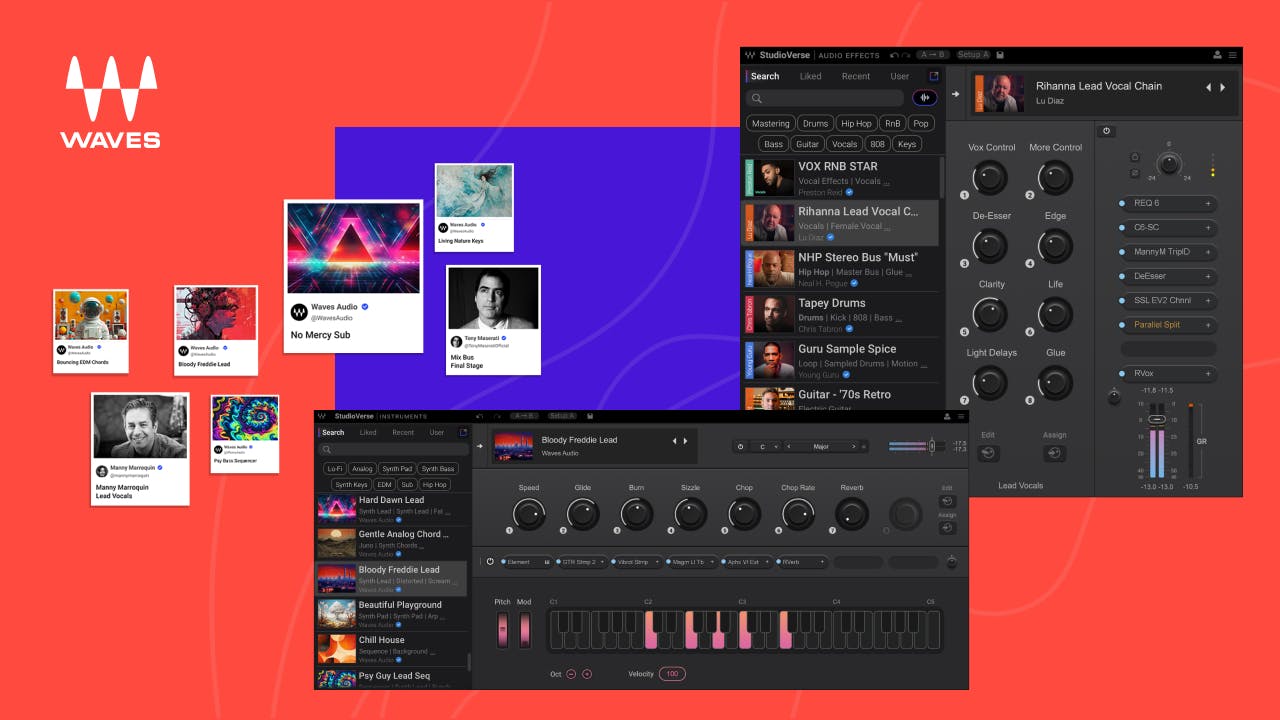Click the save disk icon in StudioVerse Instruments header
1280x720 pixels.
(x=589, y=415)
